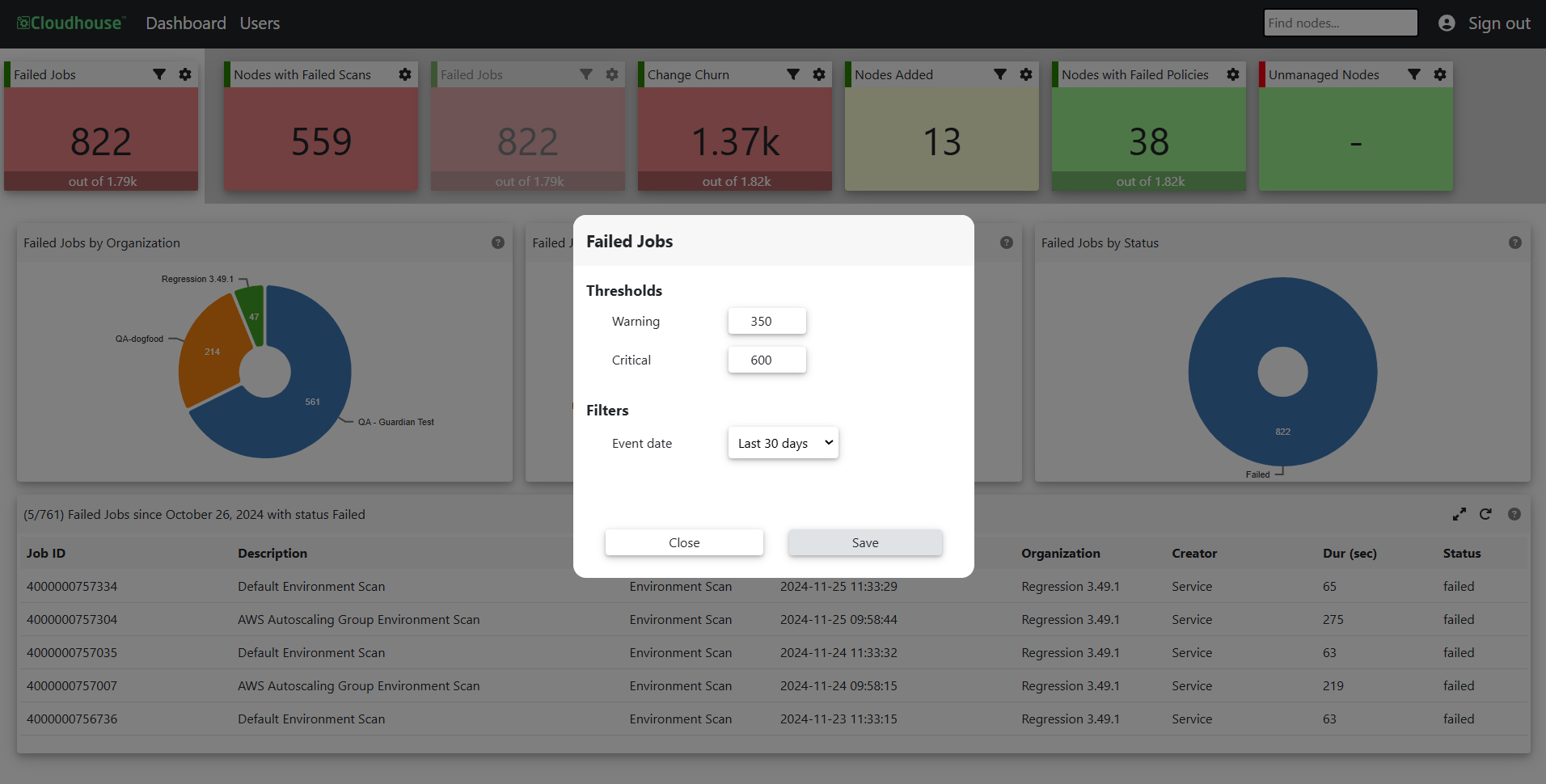Sort table by Status column
The height and width of the screenshot is (784, 1546).
[1462, 554]
